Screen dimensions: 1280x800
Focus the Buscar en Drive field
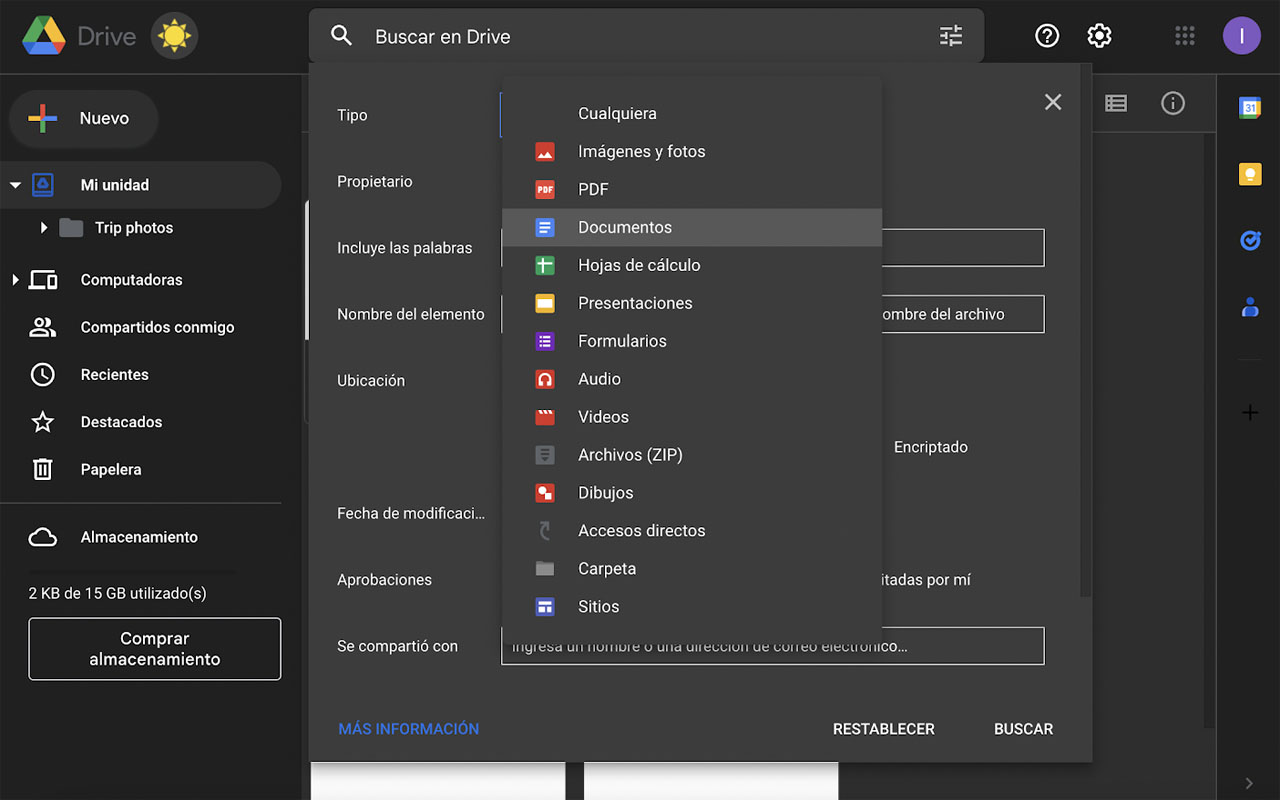[646, 36]
